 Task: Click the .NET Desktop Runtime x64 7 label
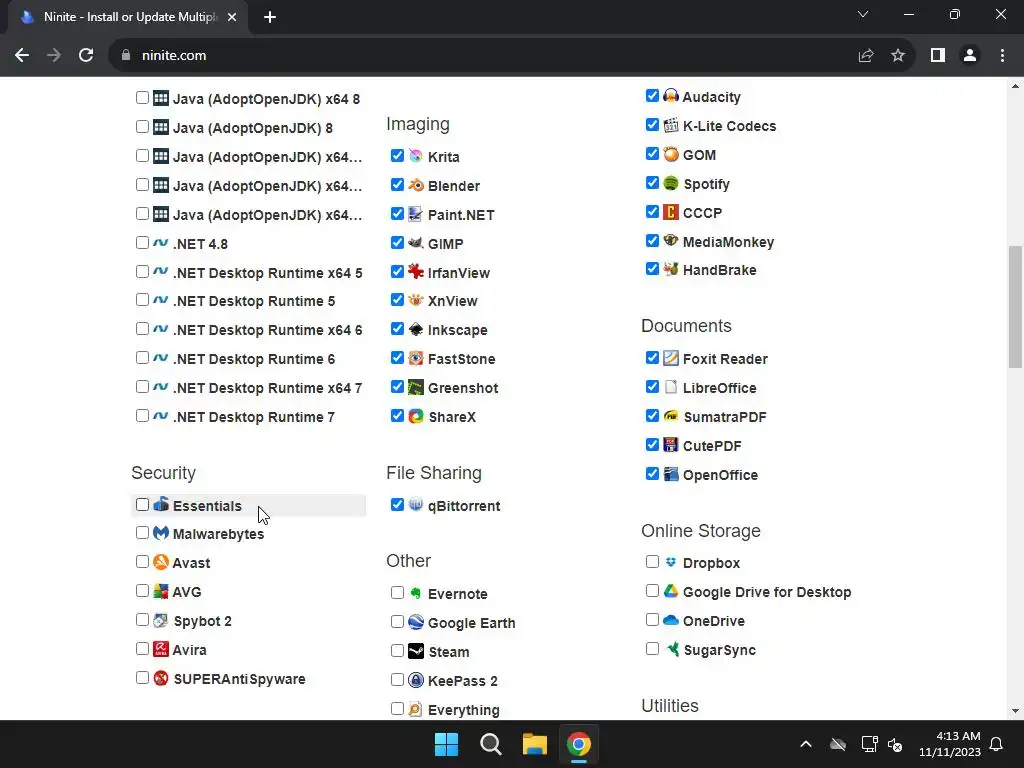[x=267, y=388]
